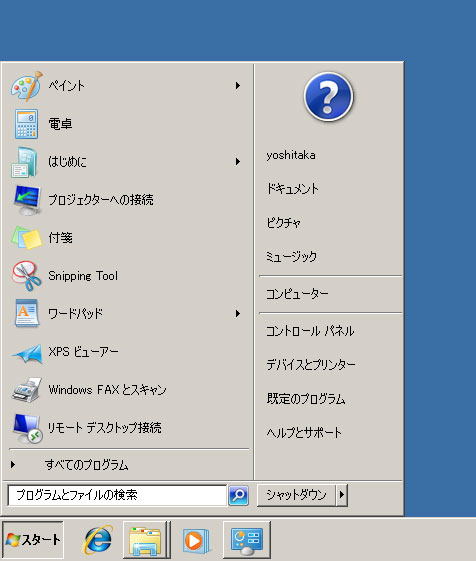This screenshot has width=476, height=561.
Task: Open Windows Media Player from taskbar
Action: point(195,540)
